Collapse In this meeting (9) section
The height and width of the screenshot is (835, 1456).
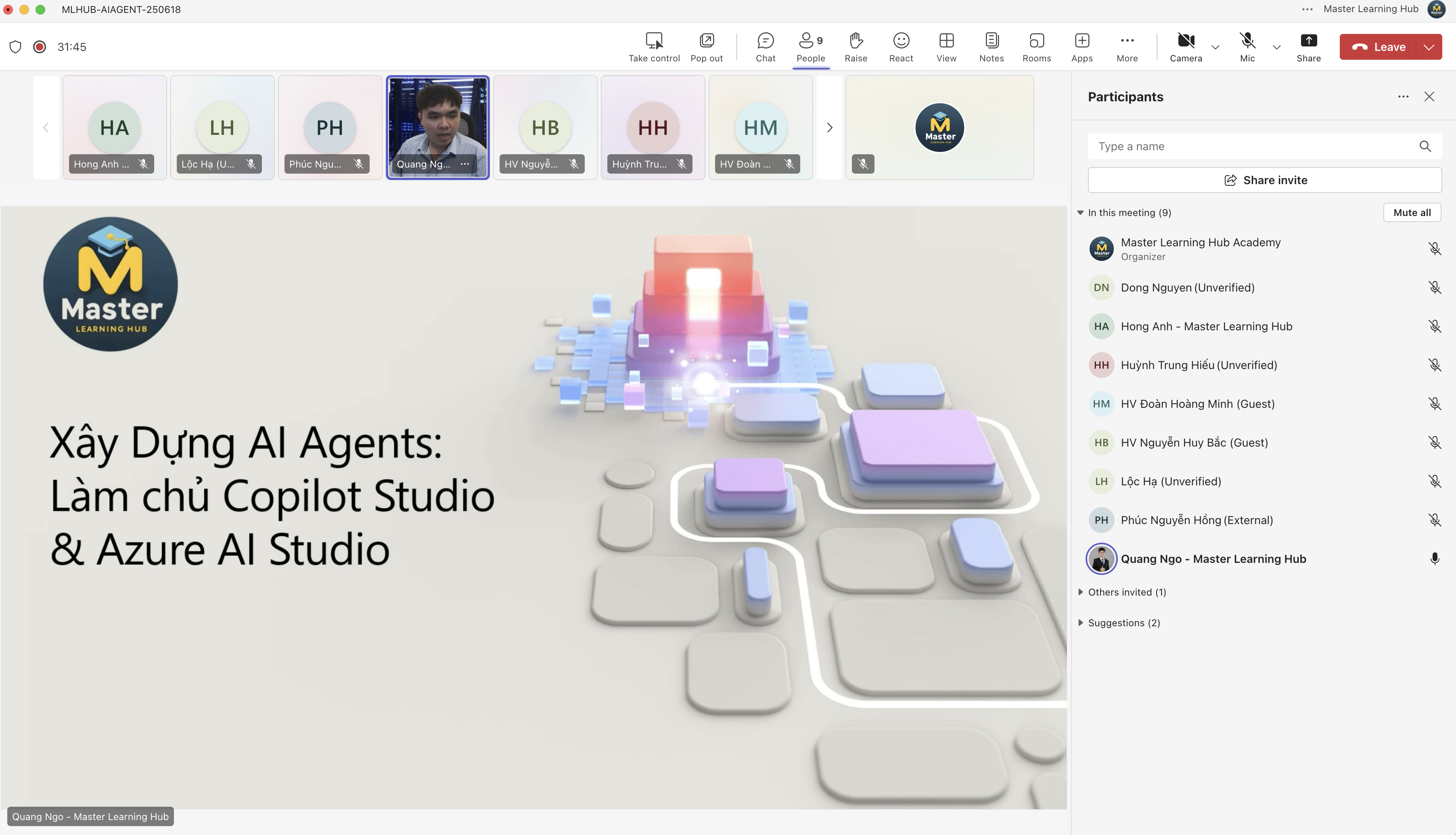pos(1080,213)
